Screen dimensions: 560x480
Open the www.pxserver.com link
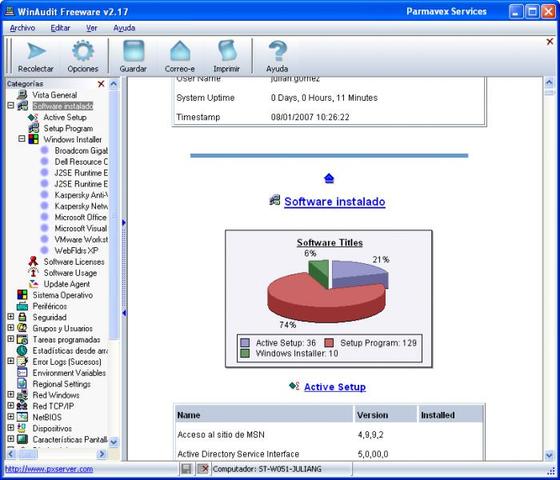pyautogui.click(x=49, y=469)
